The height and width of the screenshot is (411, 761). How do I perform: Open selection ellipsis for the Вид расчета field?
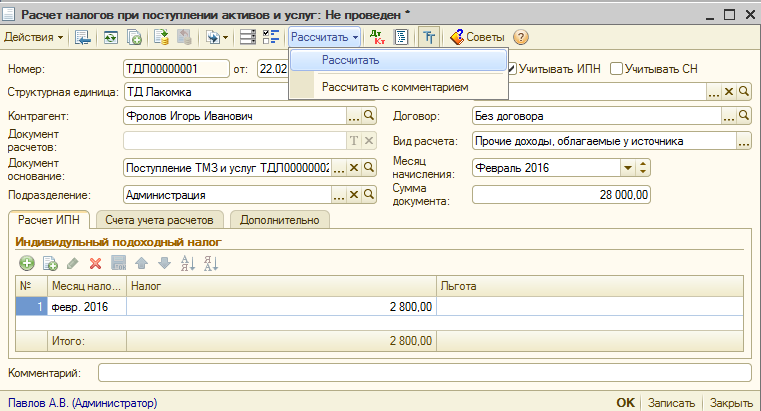pos(744,141)
